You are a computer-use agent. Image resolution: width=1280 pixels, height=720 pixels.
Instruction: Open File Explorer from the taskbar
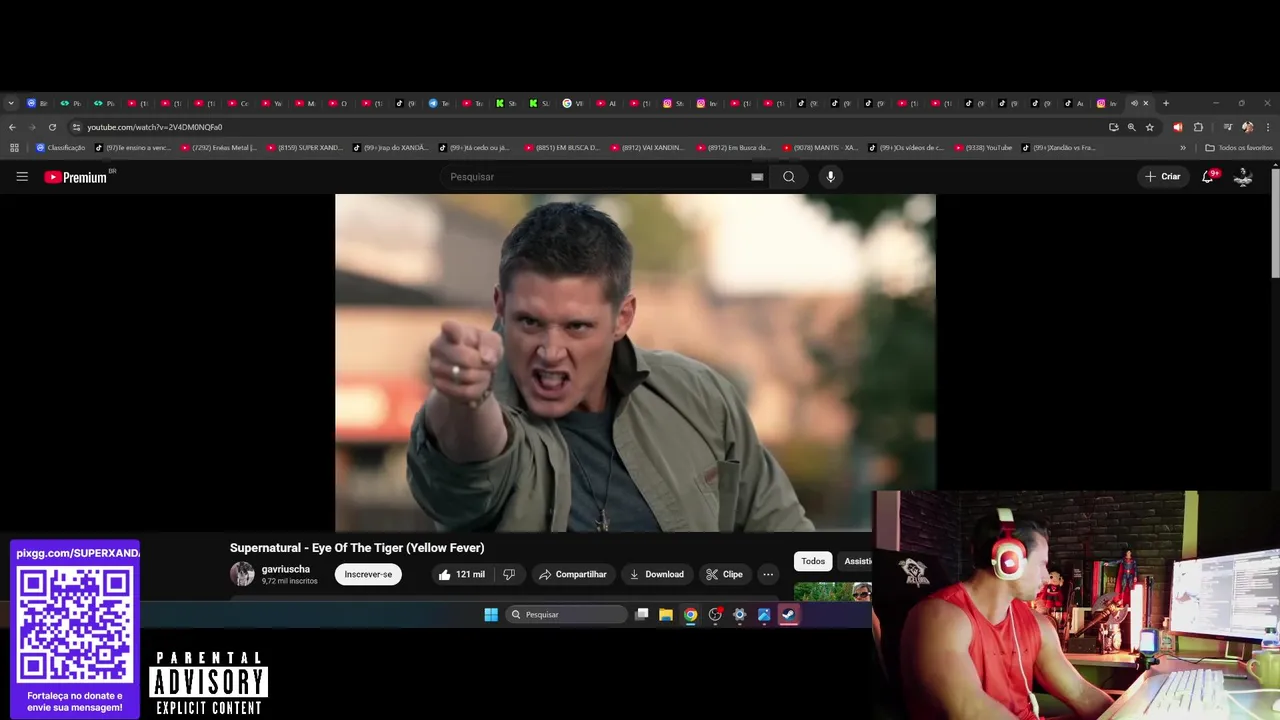pos(666,615)
